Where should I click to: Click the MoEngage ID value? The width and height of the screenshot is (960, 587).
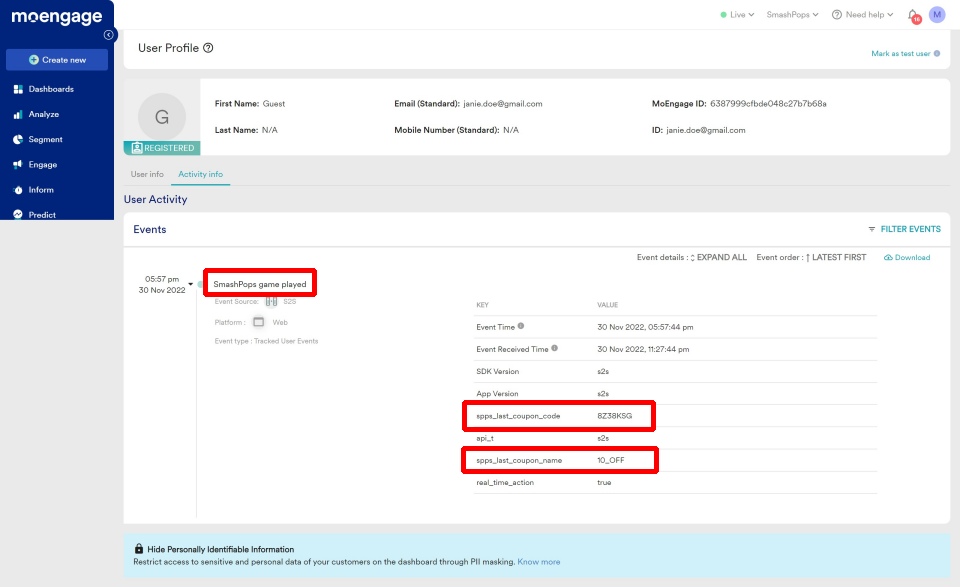(768, 104)
